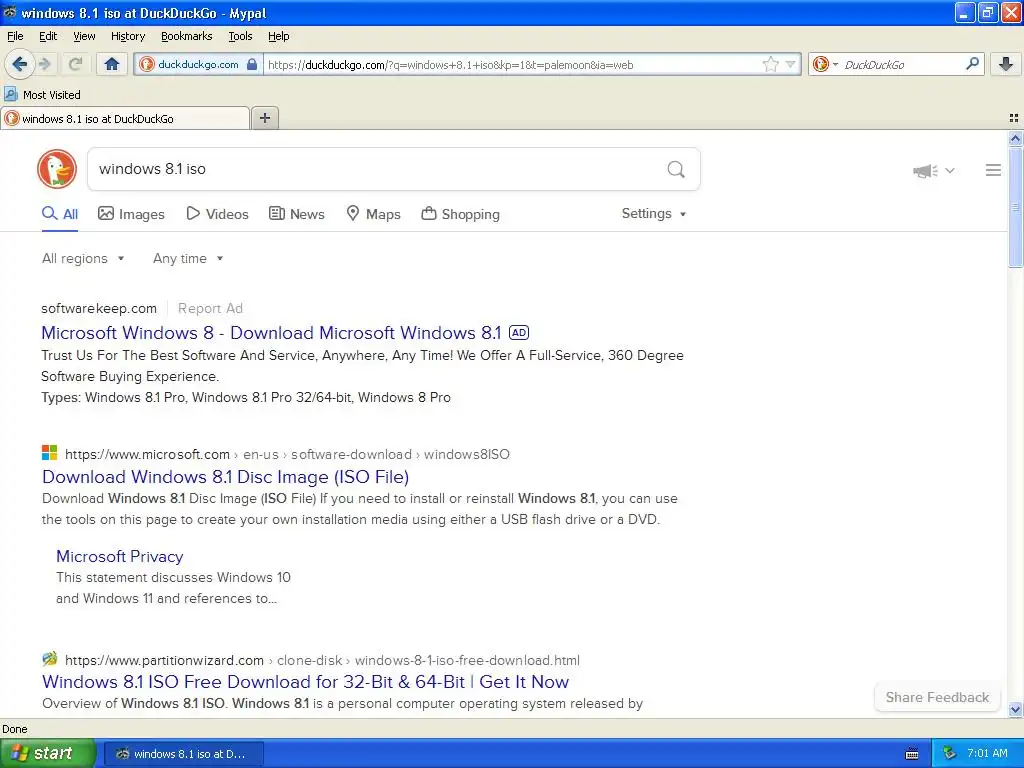Reload the page with the refresh icon
This screenshot has width=1024, height=768.
pyautogui.click(x=75, y=64)
